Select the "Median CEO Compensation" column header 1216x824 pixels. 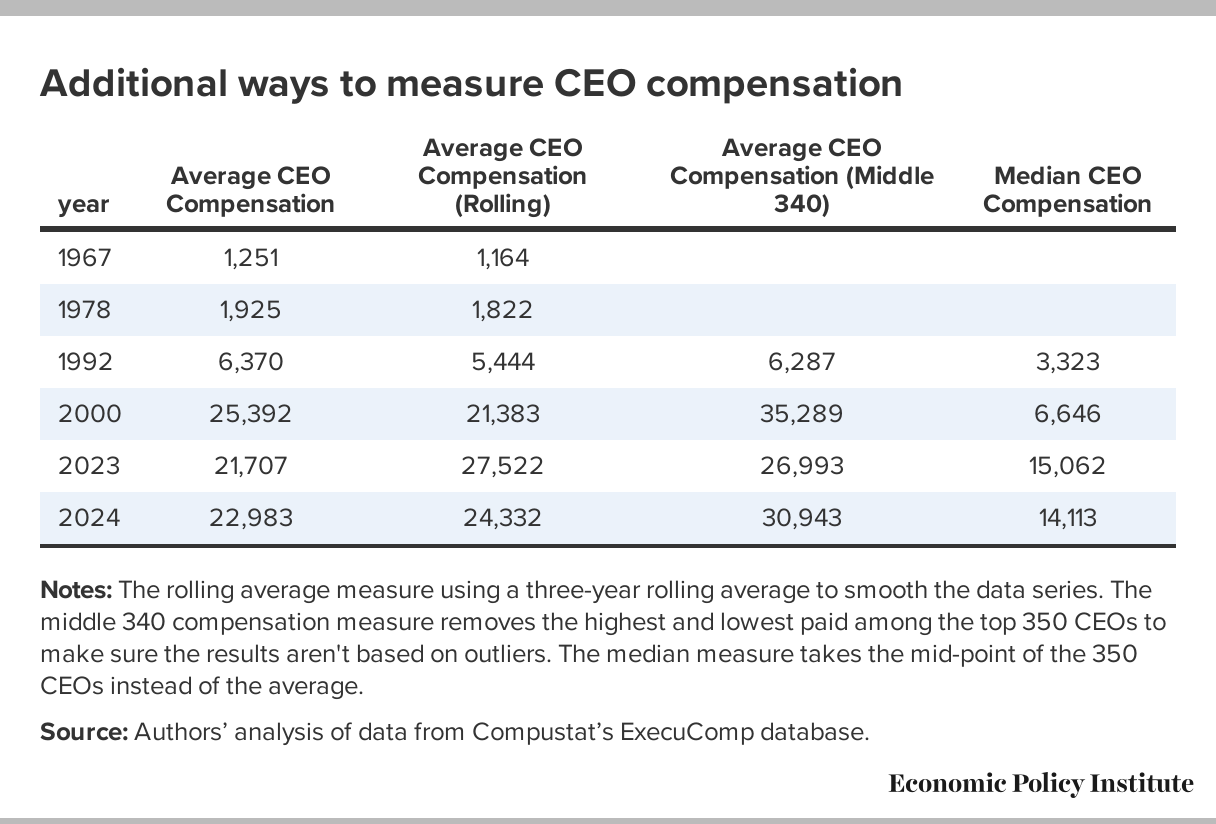[x=1067, y=190]
